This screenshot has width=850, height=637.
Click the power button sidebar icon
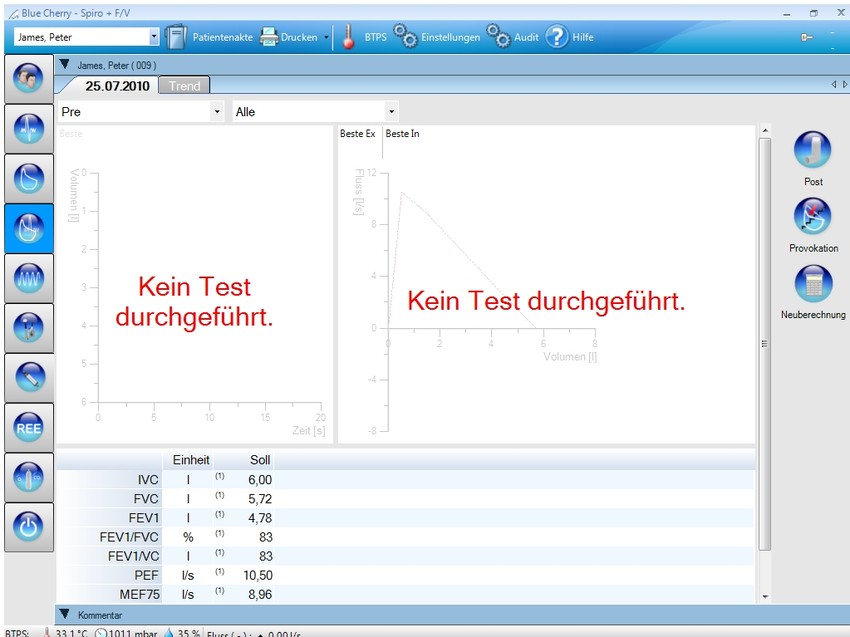(x=28, y=527)
